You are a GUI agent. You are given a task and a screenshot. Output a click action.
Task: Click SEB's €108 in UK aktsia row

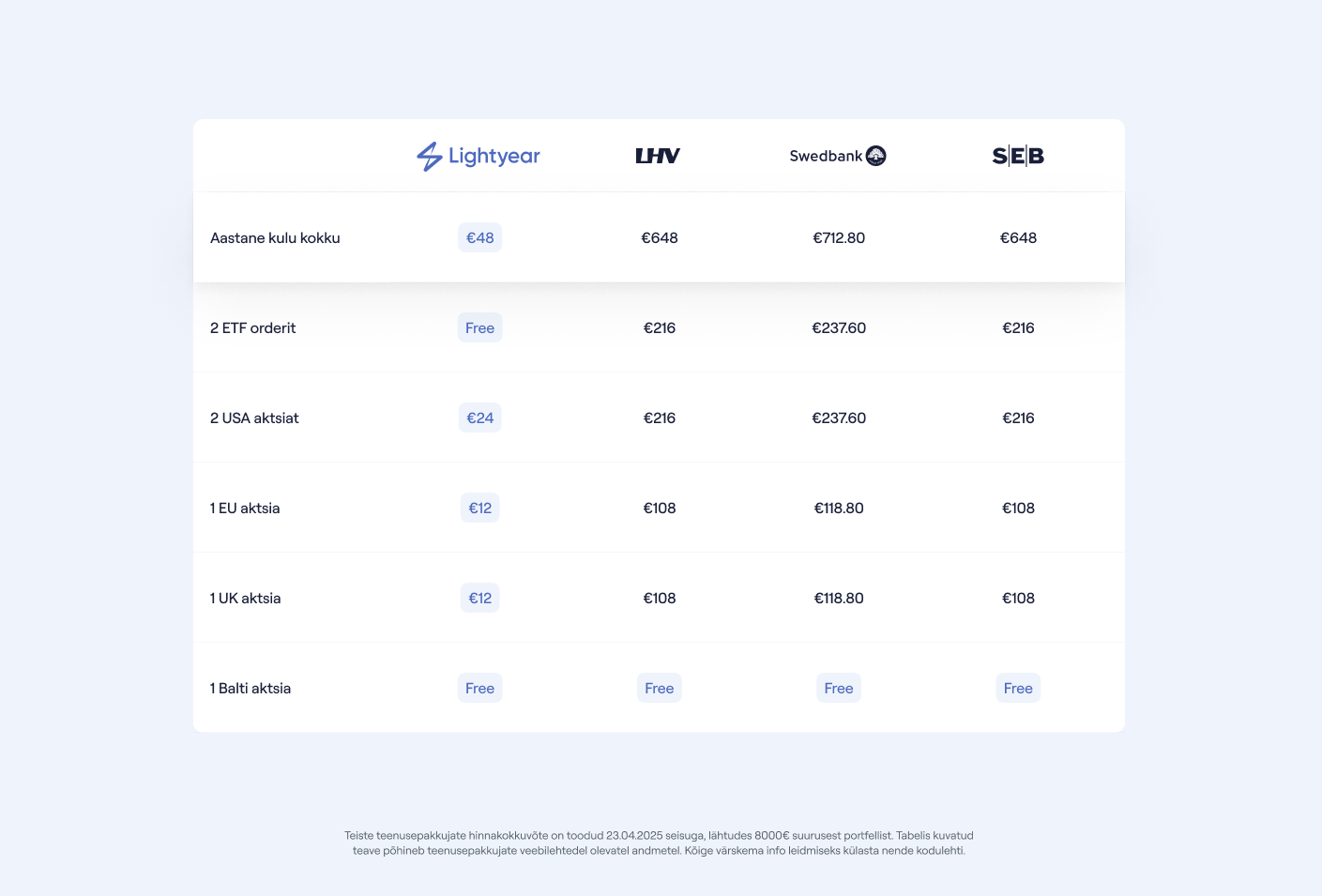click(x=1018, y=599)
